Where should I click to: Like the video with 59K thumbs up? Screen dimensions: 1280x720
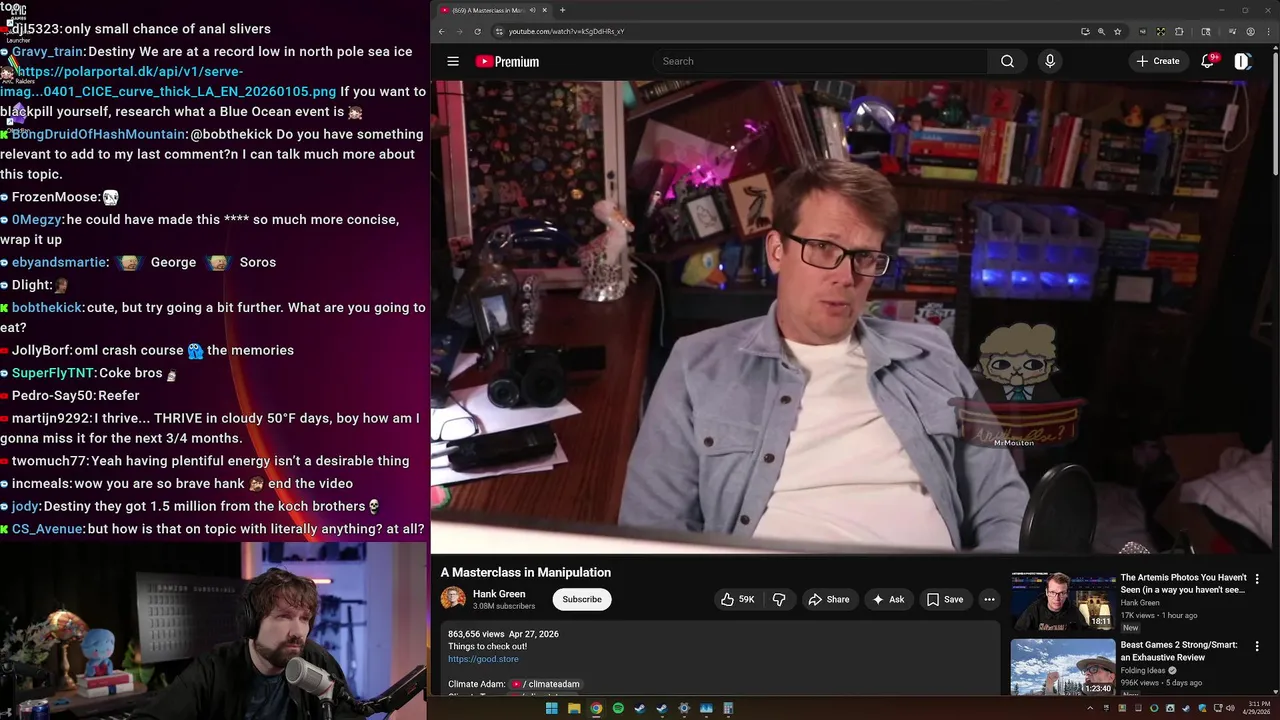pos(738,599)
